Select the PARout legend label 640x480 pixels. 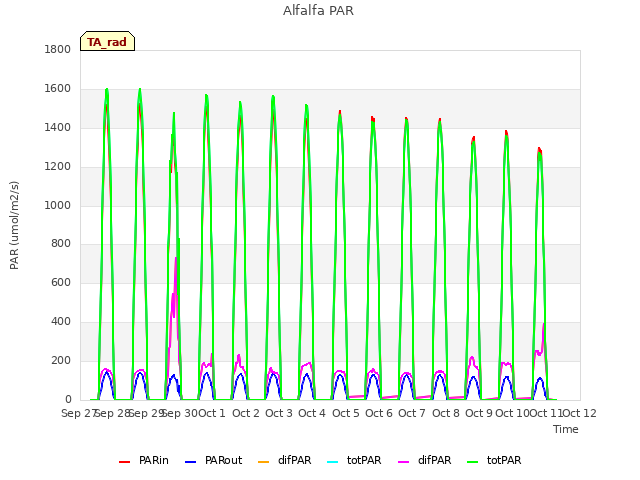point(223,460)
